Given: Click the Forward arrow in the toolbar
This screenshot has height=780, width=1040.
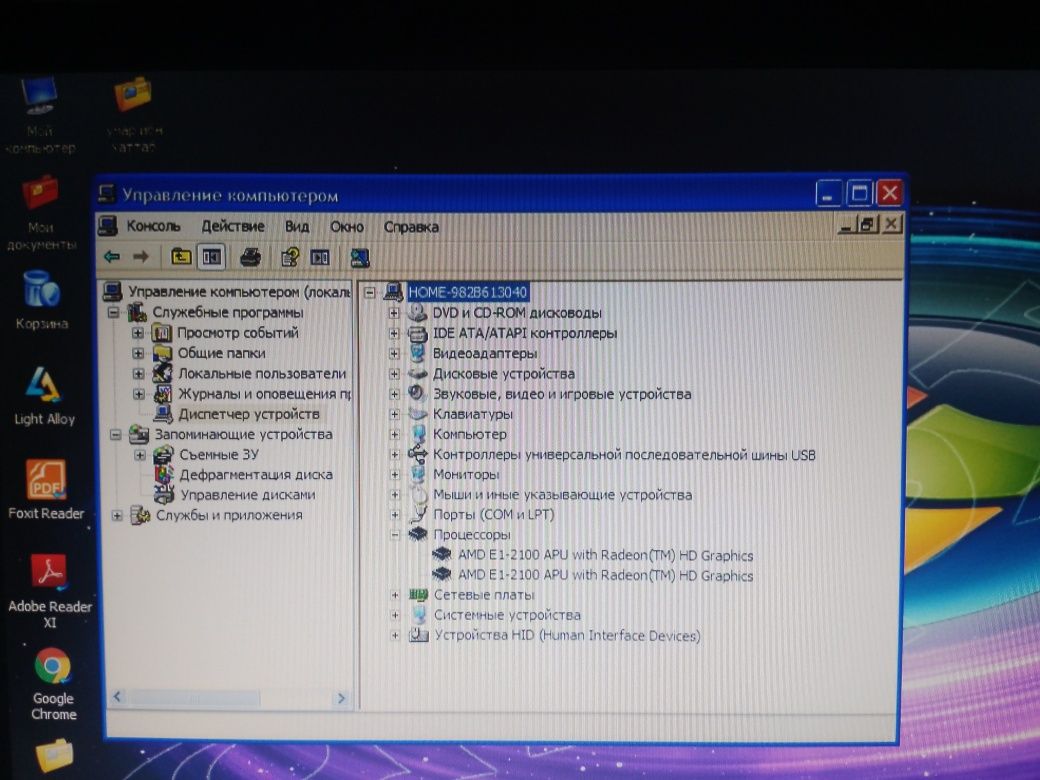Looking at the screenshot, I should (x=141, y=257).
